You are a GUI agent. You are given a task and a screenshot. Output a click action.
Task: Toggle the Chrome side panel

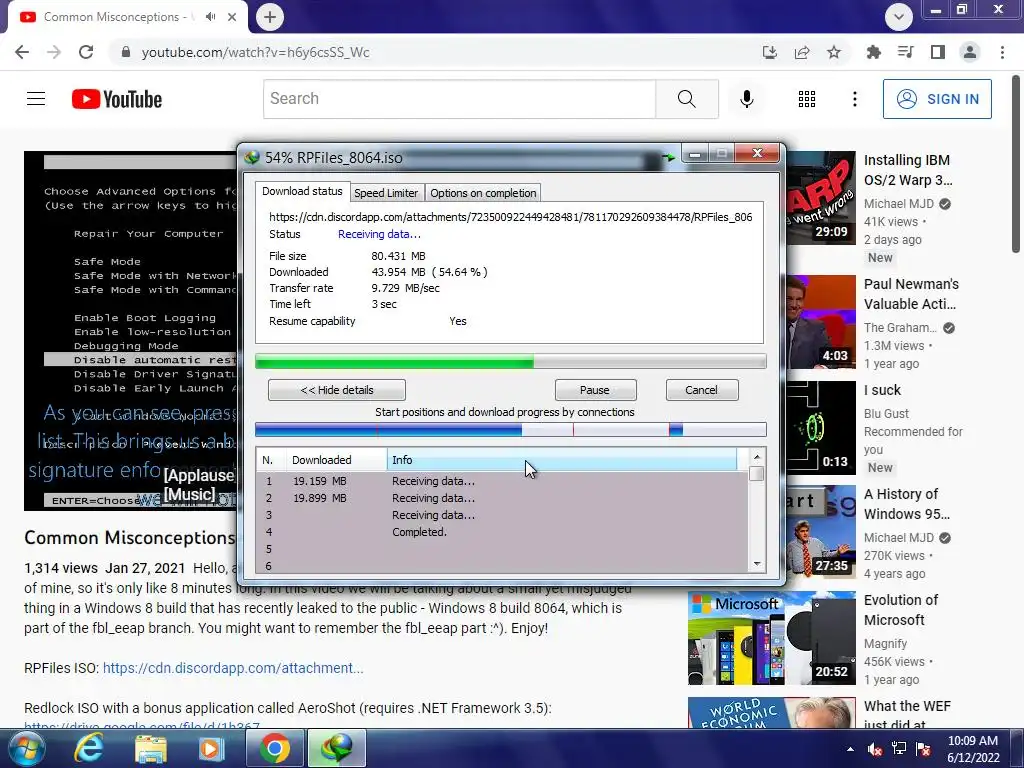coord(938,52)
